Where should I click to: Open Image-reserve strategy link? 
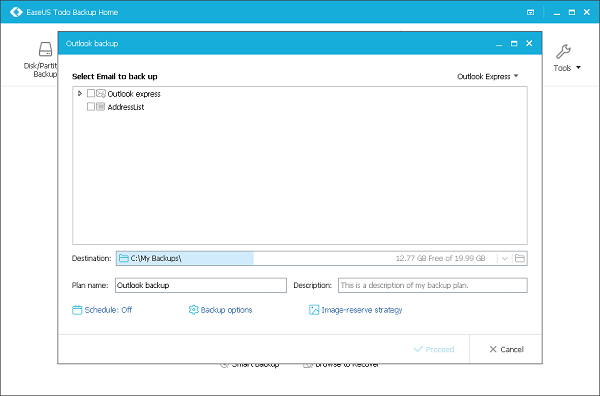[x=362, y=310]
